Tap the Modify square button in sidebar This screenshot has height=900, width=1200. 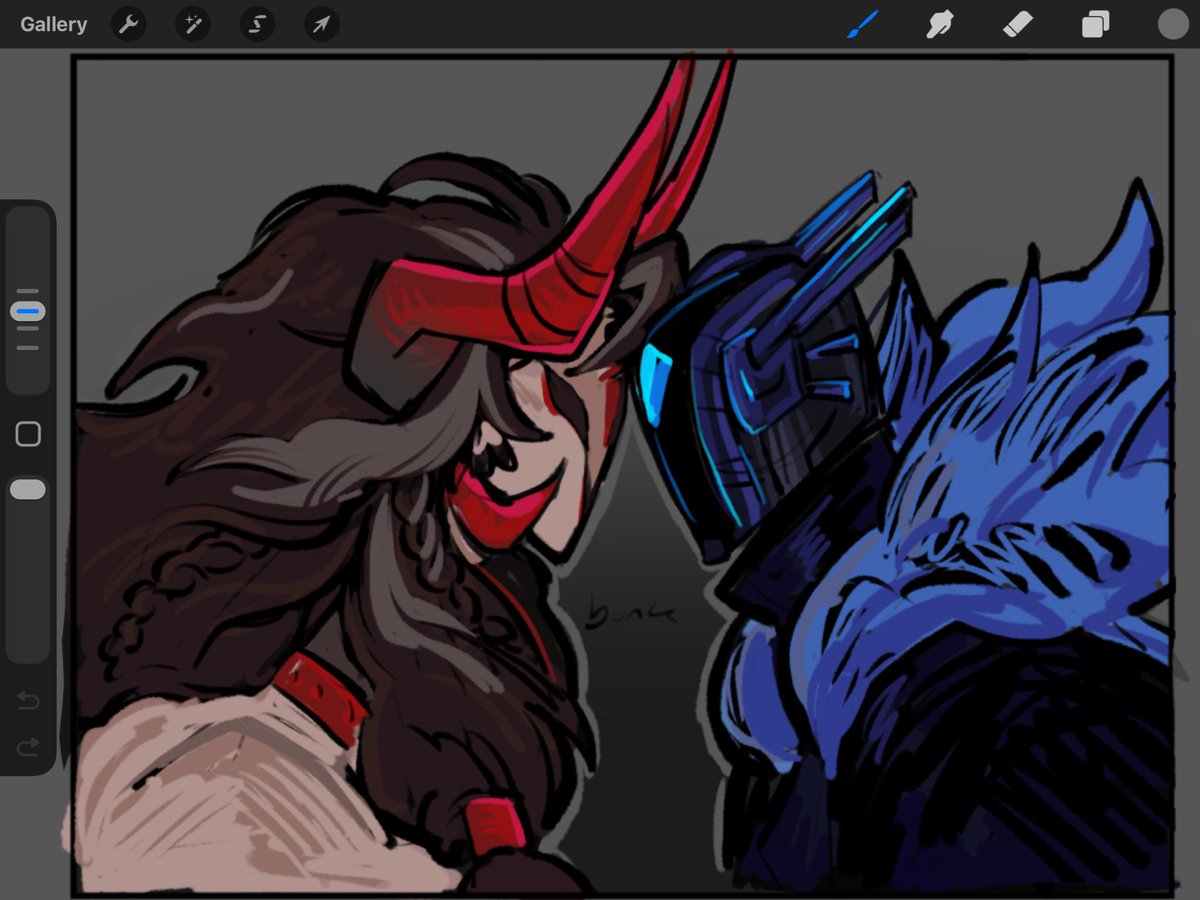pyautogui.click(x=28, y=433)
